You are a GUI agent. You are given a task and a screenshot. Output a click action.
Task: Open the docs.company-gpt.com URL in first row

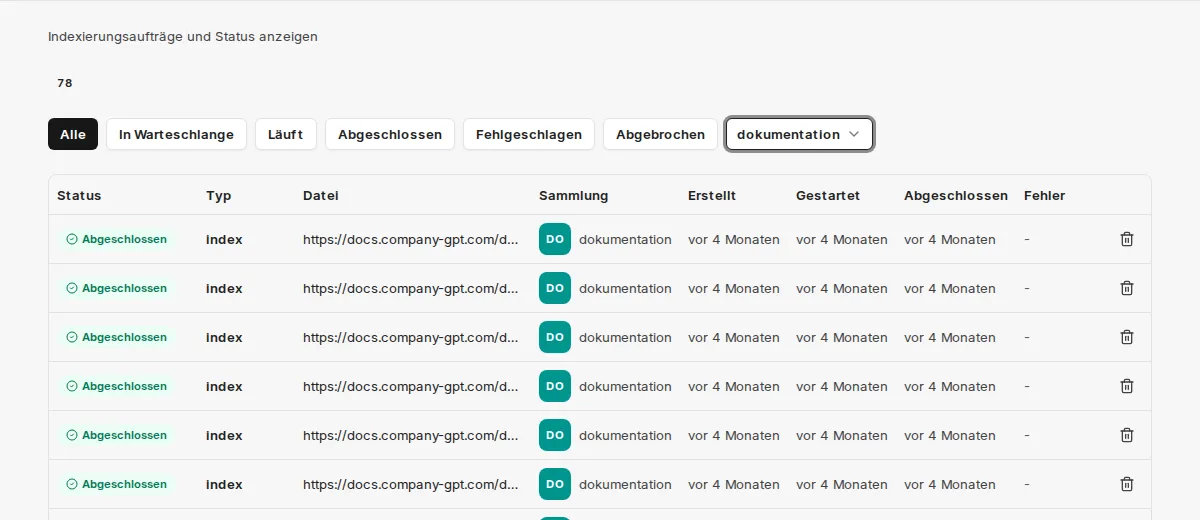[411, 239]
